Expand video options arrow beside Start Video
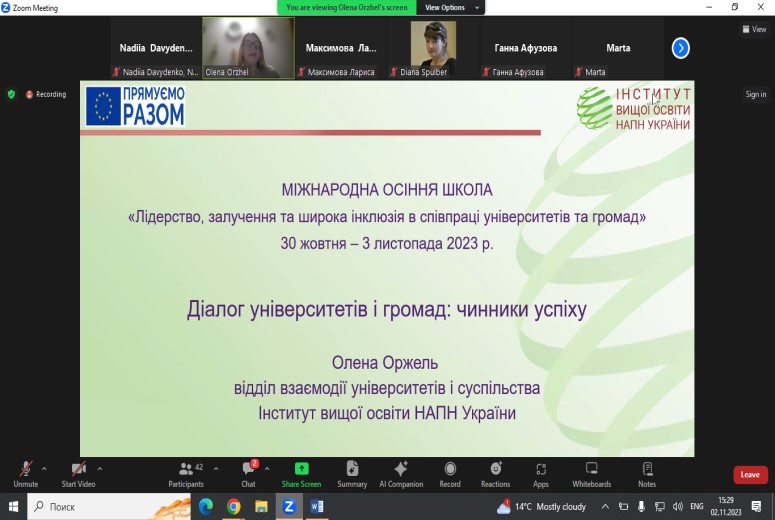This screenshot has width=775, height=520. click(100, 468)
